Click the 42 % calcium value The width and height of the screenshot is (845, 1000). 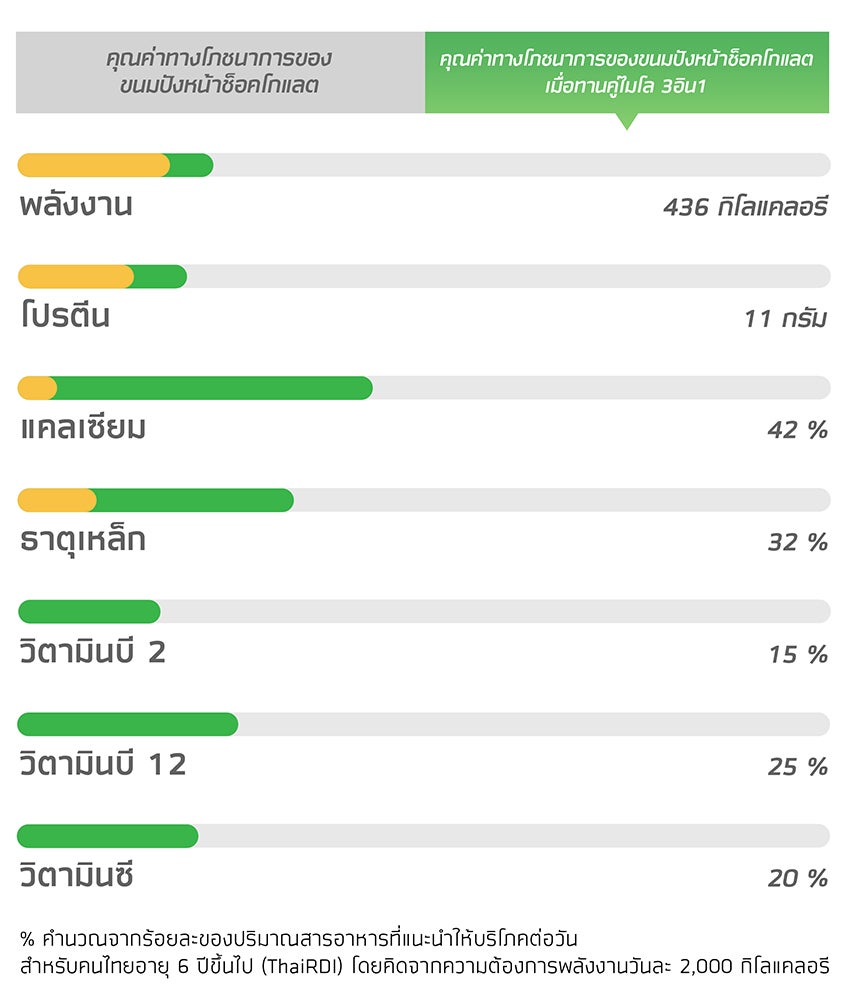[798, 430]
